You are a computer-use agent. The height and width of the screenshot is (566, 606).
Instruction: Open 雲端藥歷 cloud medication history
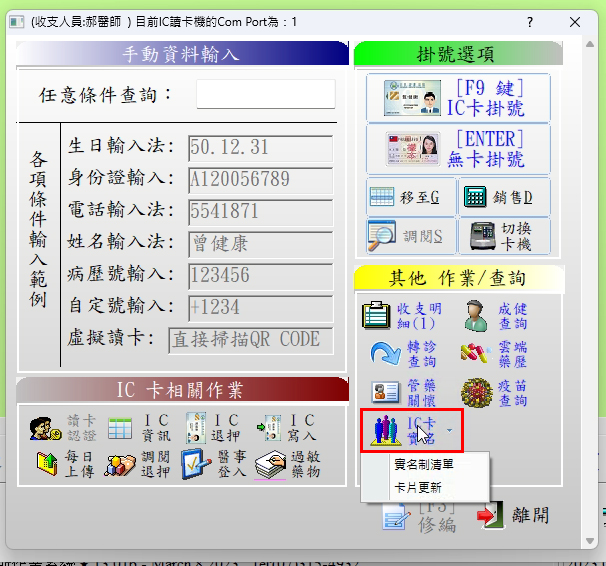pyautogui.click(x=494, y=354)
